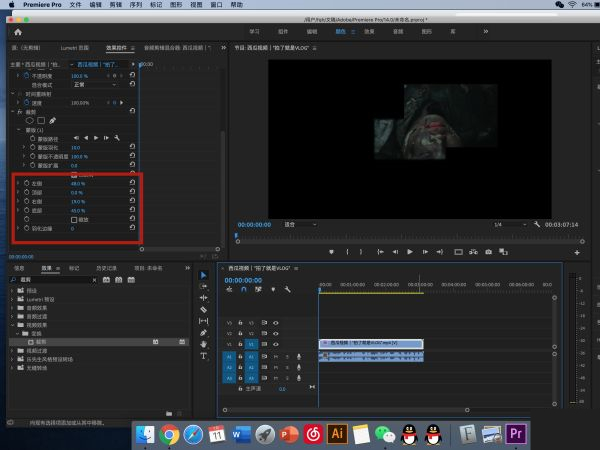Switch to the History panel tab
This screenshot has width=600, height=450.
[x=106, y=268]
